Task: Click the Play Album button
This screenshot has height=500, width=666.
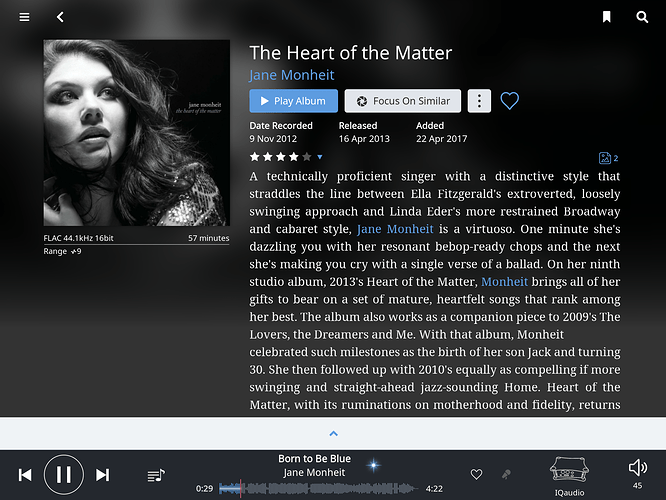Action: pyautogui.click(x=293, y=101)
